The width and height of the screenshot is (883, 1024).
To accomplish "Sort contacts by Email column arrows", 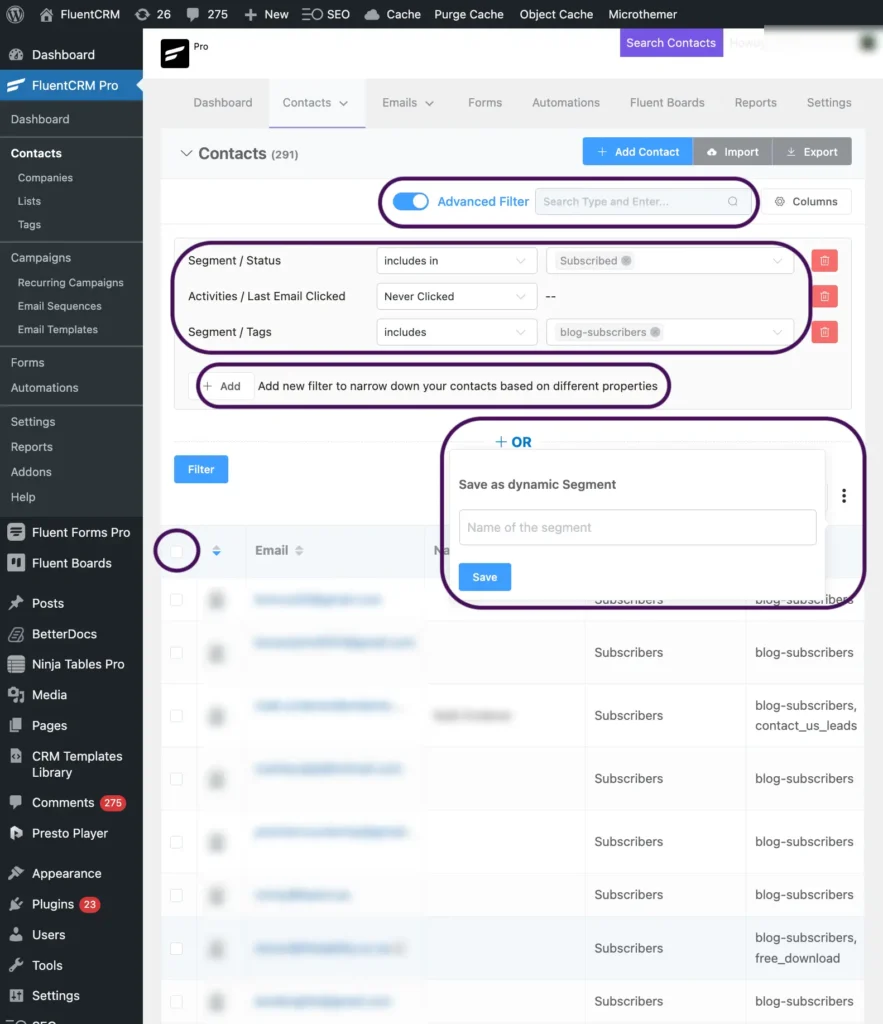I will point(299,551).
